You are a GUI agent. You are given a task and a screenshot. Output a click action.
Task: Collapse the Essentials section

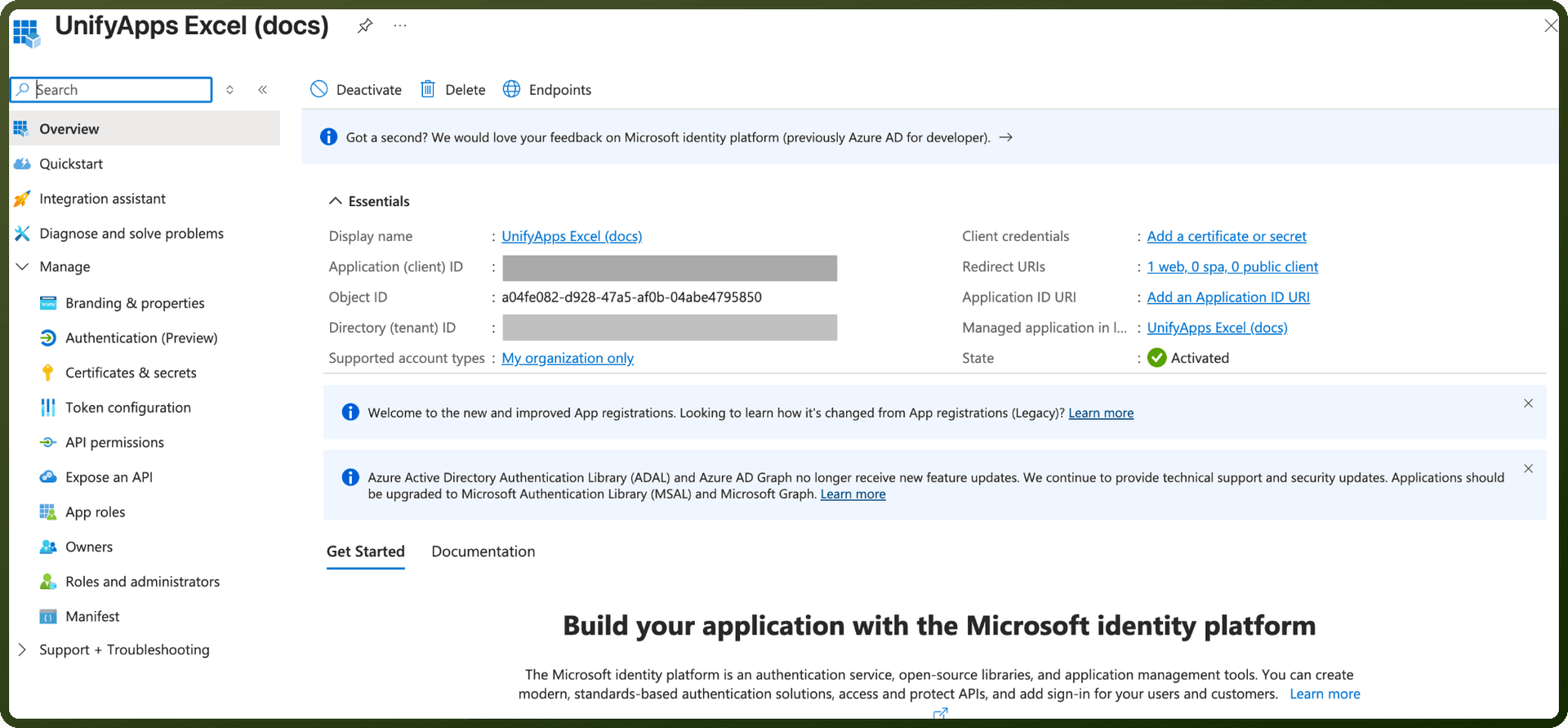335,201
